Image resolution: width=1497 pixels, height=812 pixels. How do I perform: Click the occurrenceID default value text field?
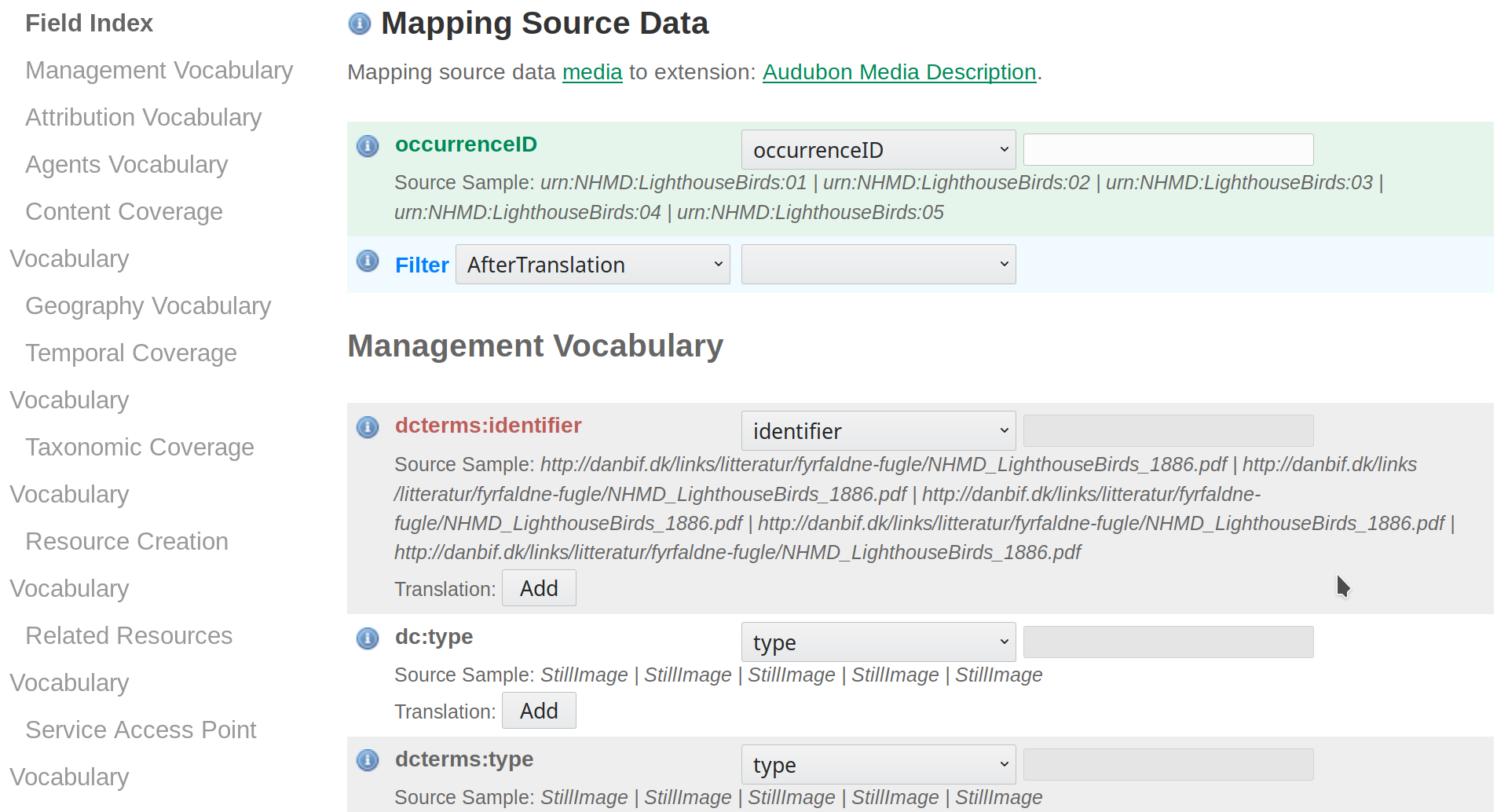[x=1168, y=150]
